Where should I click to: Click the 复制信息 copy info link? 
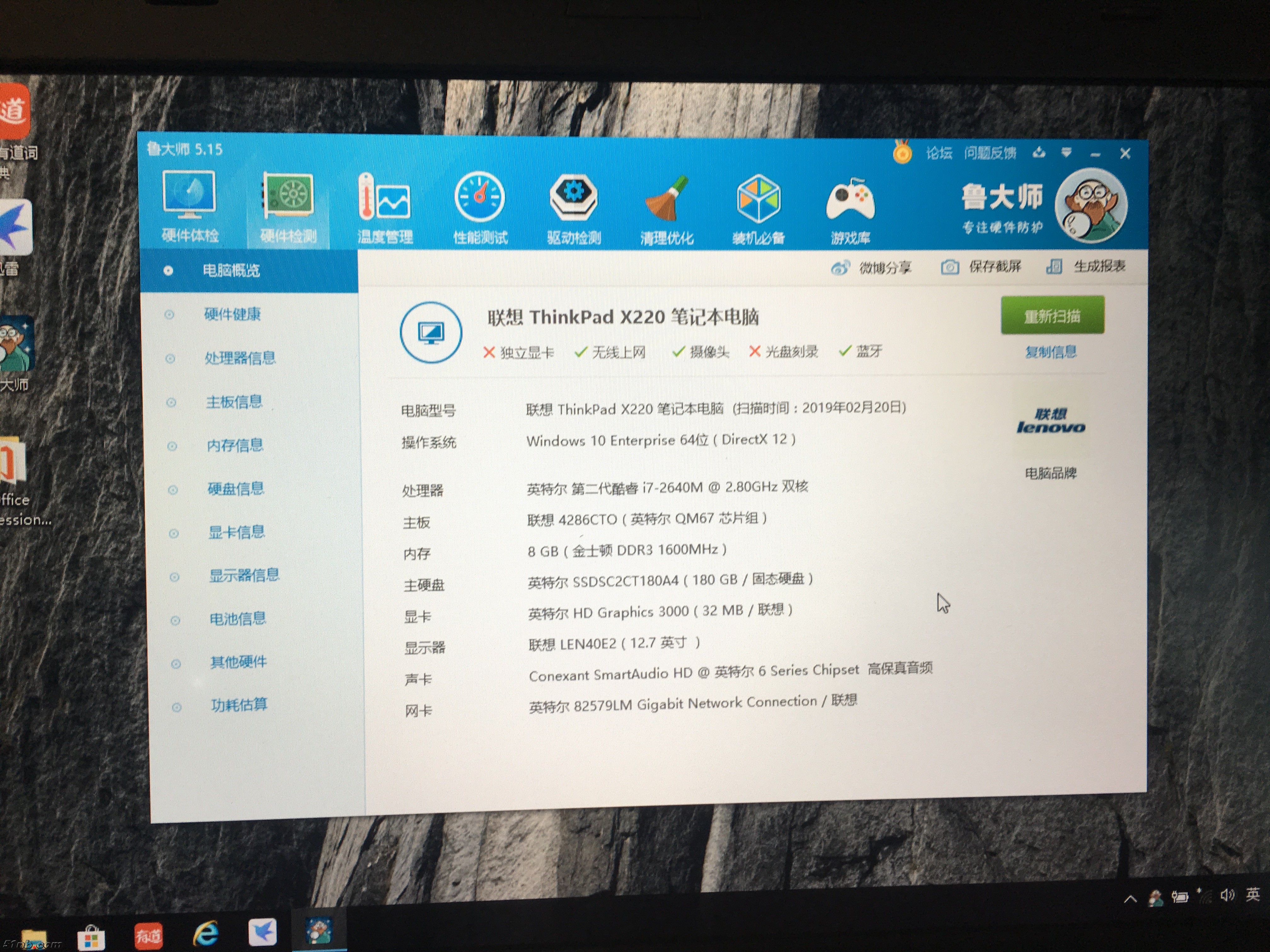1051,352
